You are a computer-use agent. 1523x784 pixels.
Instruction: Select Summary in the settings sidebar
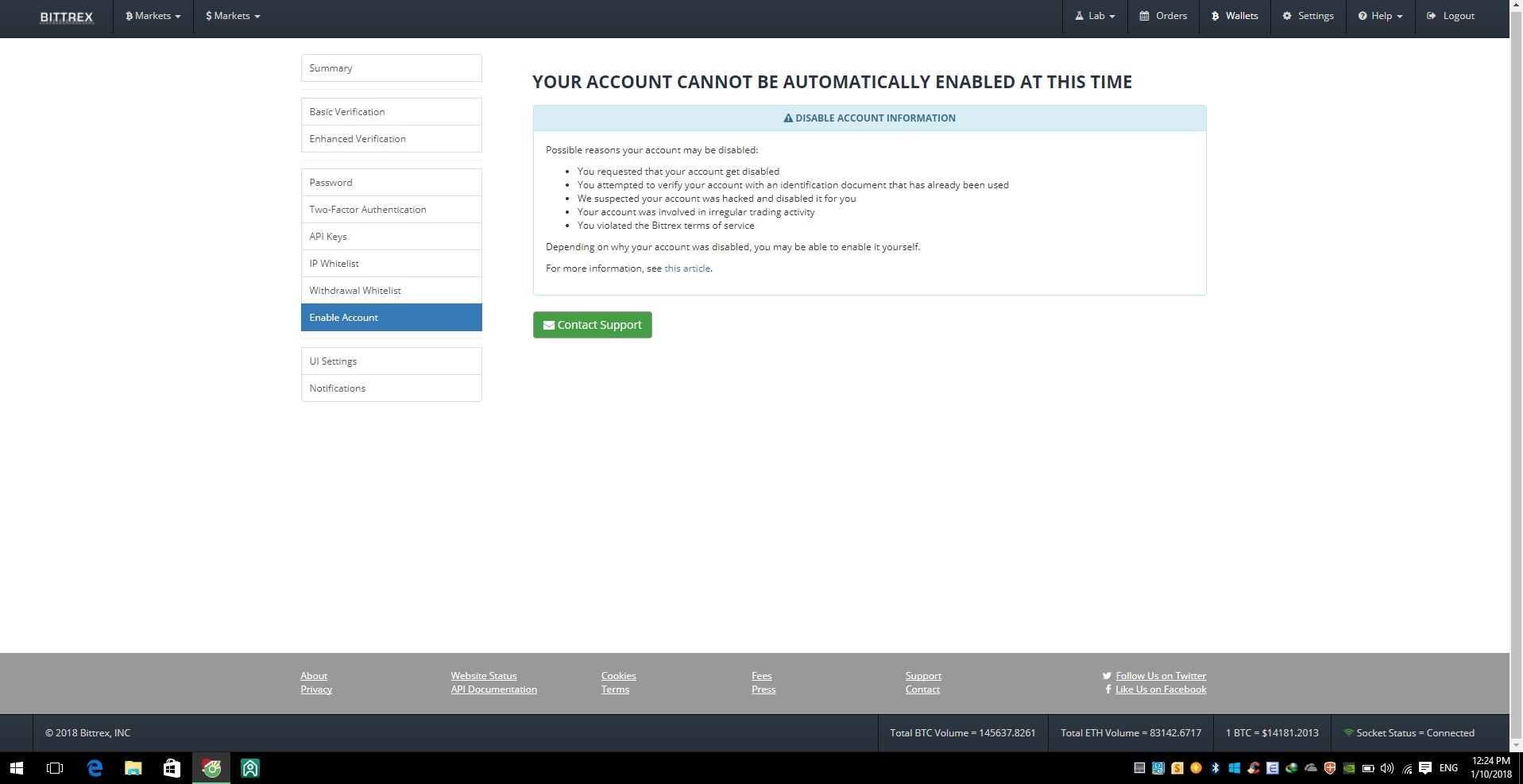point(392,68)
